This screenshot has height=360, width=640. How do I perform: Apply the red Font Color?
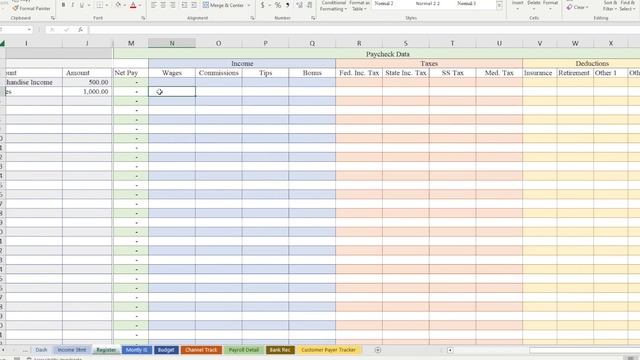click(x=133, y=5)
